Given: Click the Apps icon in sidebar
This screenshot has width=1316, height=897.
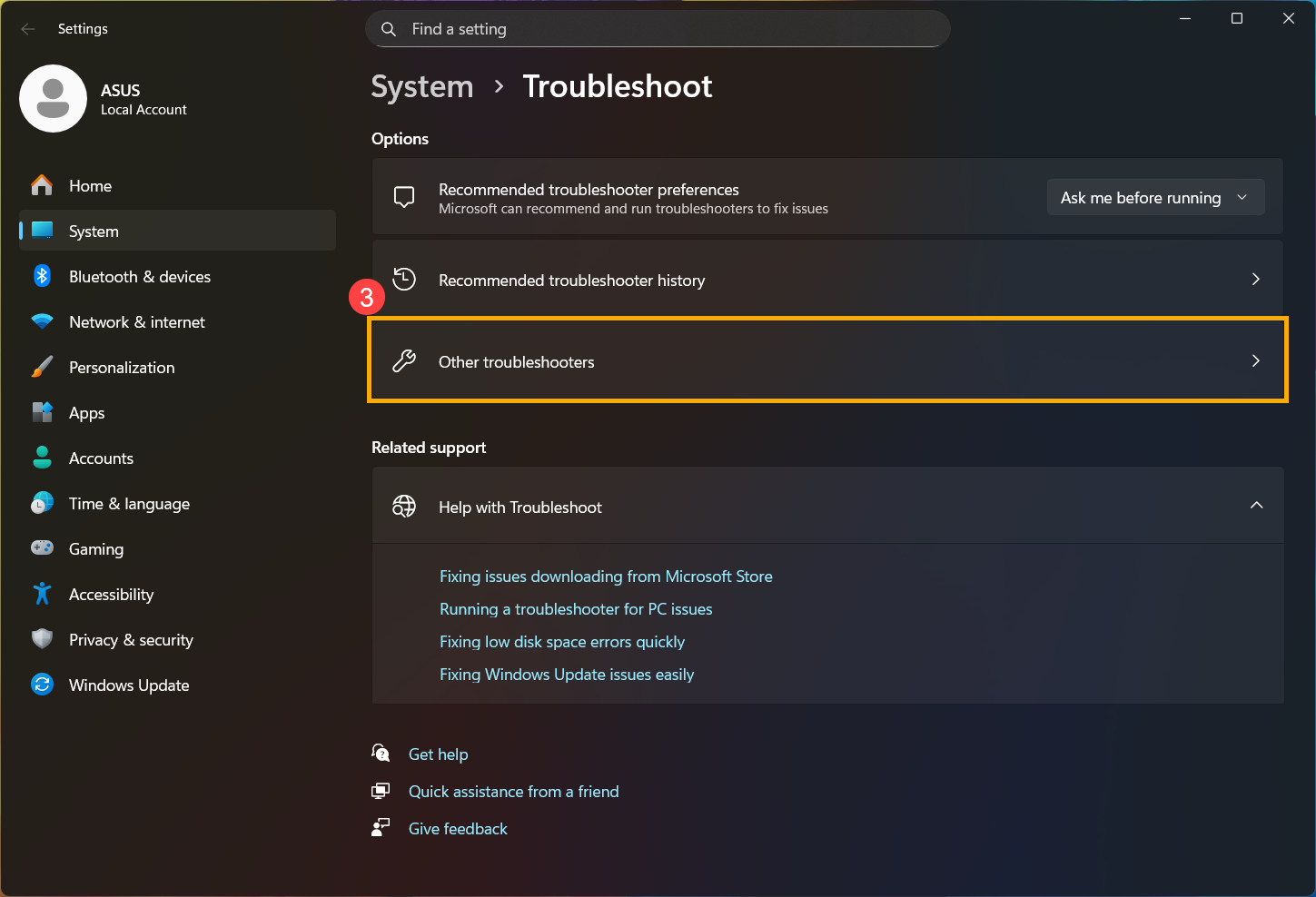Looking at the screenshot, I should point(42,412).
